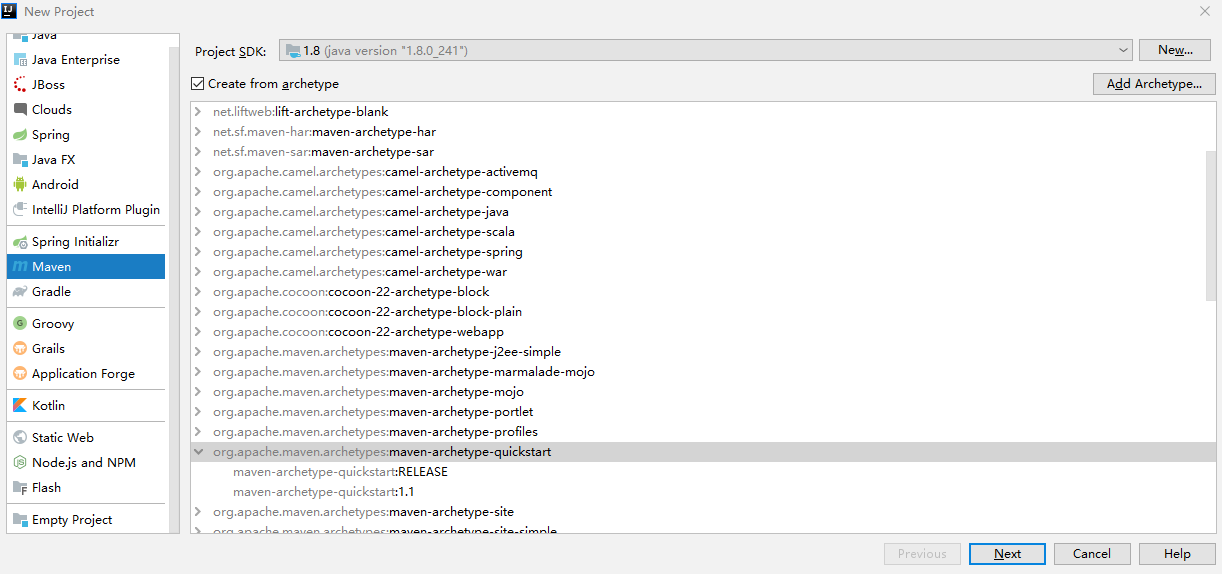The width and height of the screenshot is (1222, 574).
Task: Collapse maven-archetype-quickstart node
Action: 199,452
